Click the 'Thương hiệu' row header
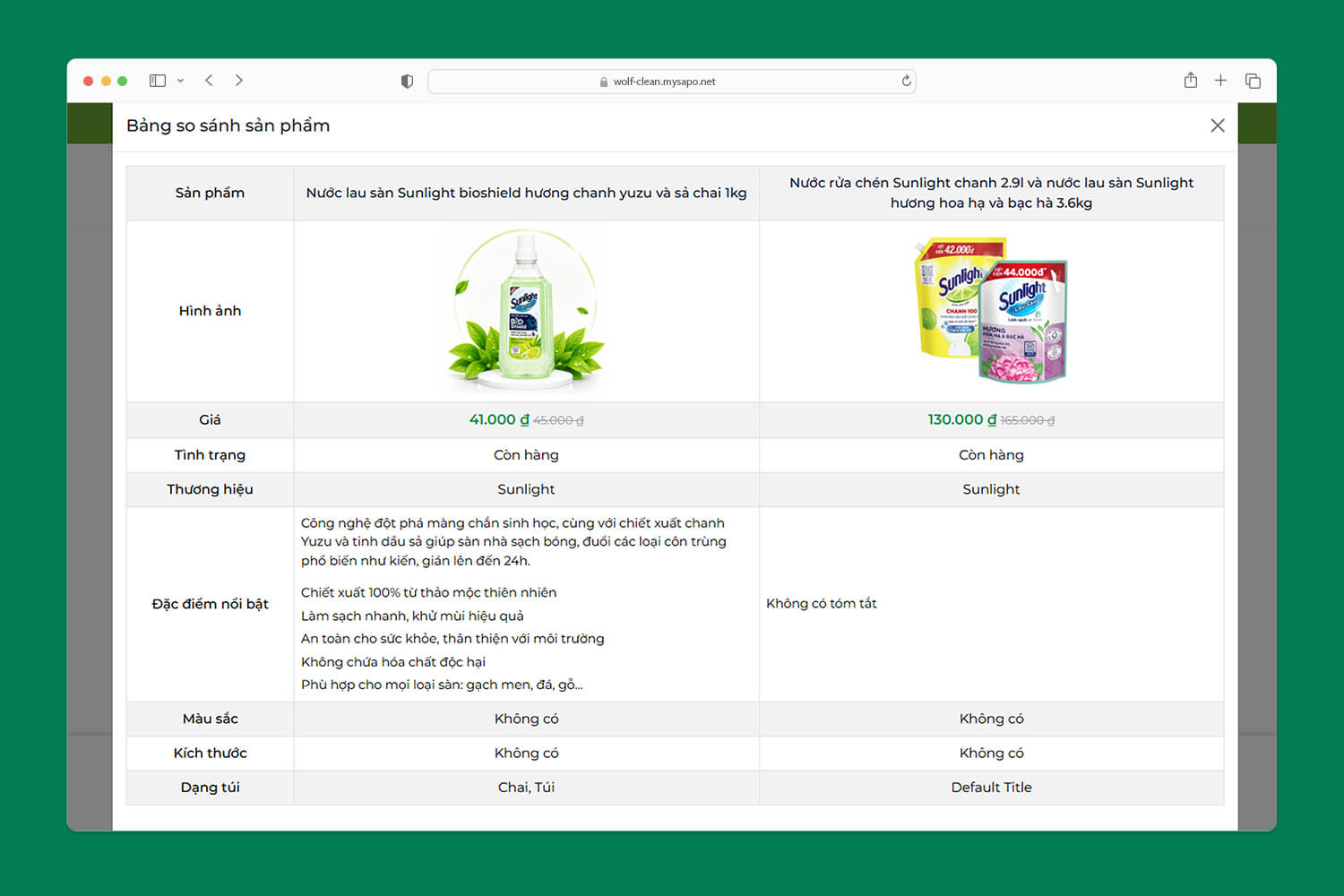The height and width of the screenshot is (896, 1344). click(x=210, y=489)
